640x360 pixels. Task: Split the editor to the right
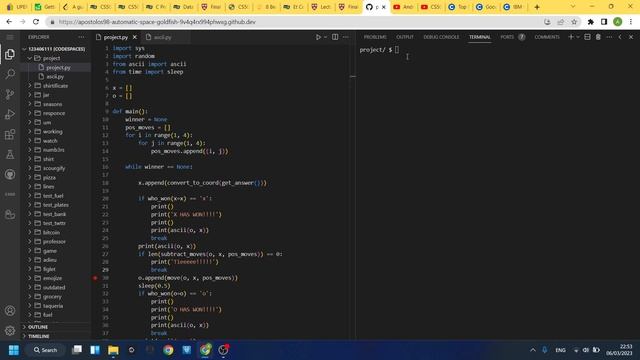[335, 37]
